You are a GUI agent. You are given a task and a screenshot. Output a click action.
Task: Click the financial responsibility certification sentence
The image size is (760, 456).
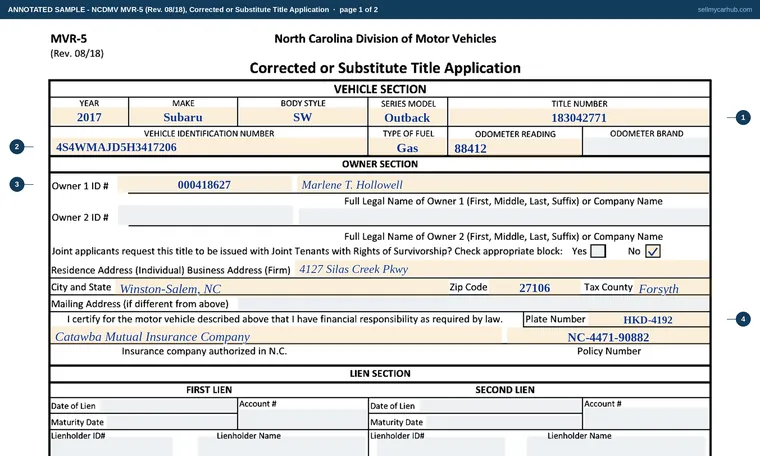285,319
